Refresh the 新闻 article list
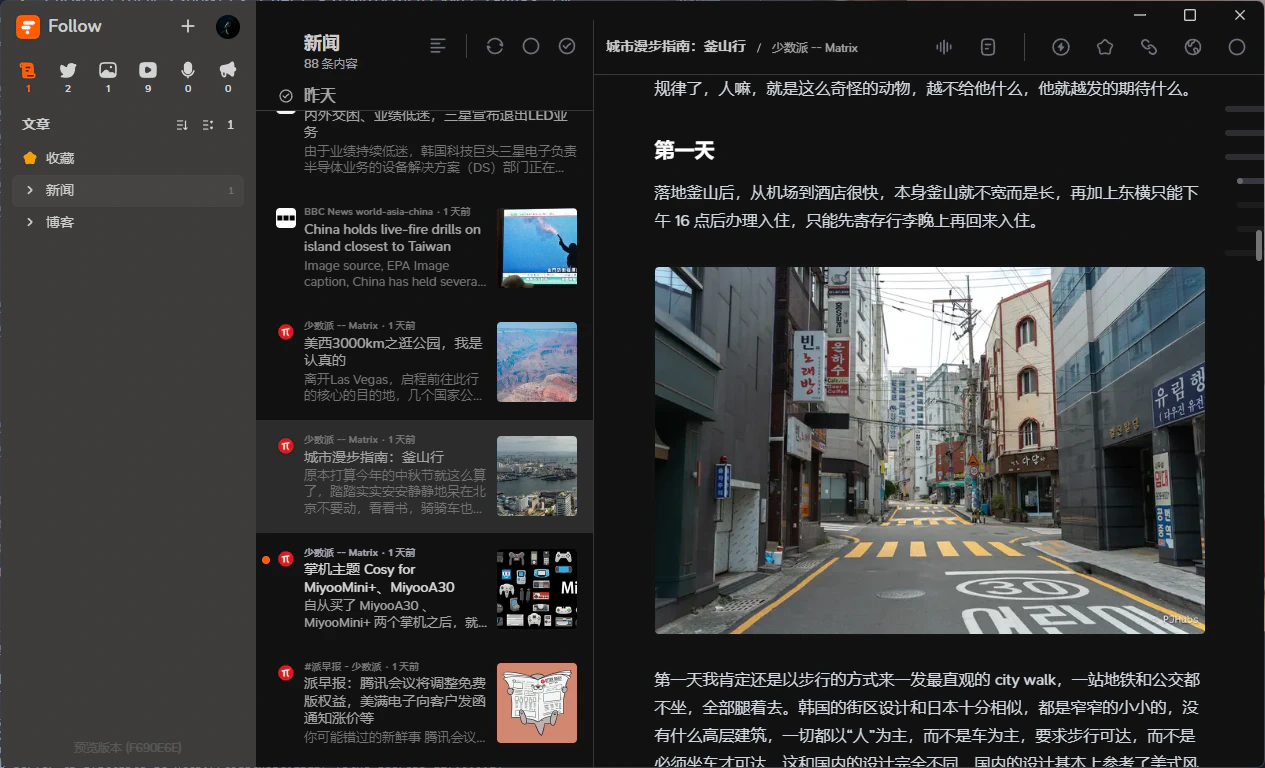Screen dimensions: 1265x768 pyautogui.click(x=494, y=46)
